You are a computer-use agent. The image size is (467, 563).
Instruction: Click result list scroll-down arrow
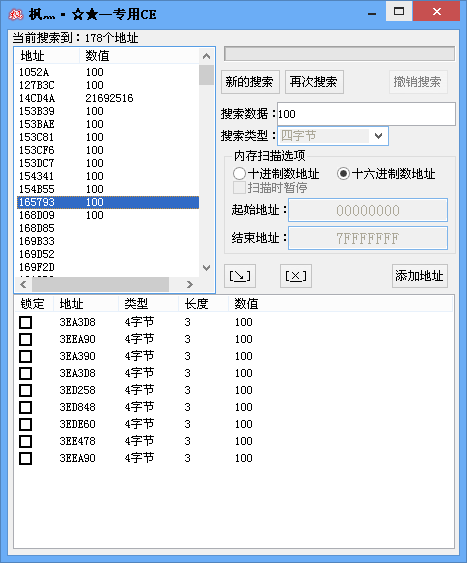click(206, 268)
